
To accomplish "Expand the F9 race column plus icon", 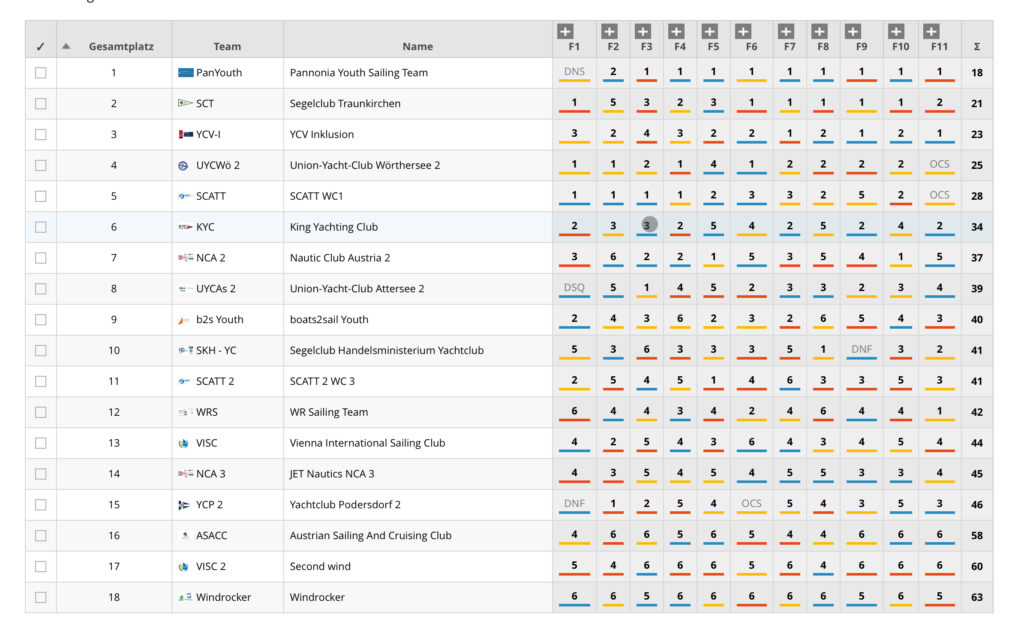I will click(853, 31).
